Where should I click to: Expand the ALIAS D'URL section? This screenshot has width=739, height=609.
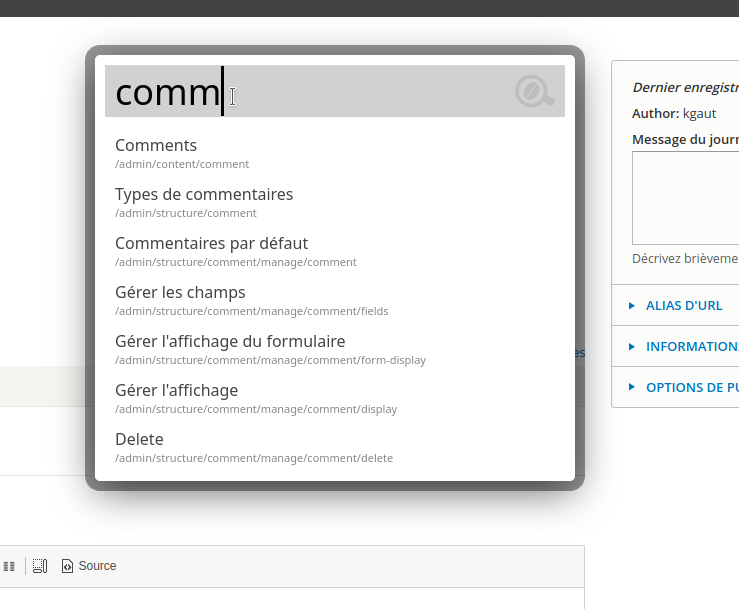684,305
